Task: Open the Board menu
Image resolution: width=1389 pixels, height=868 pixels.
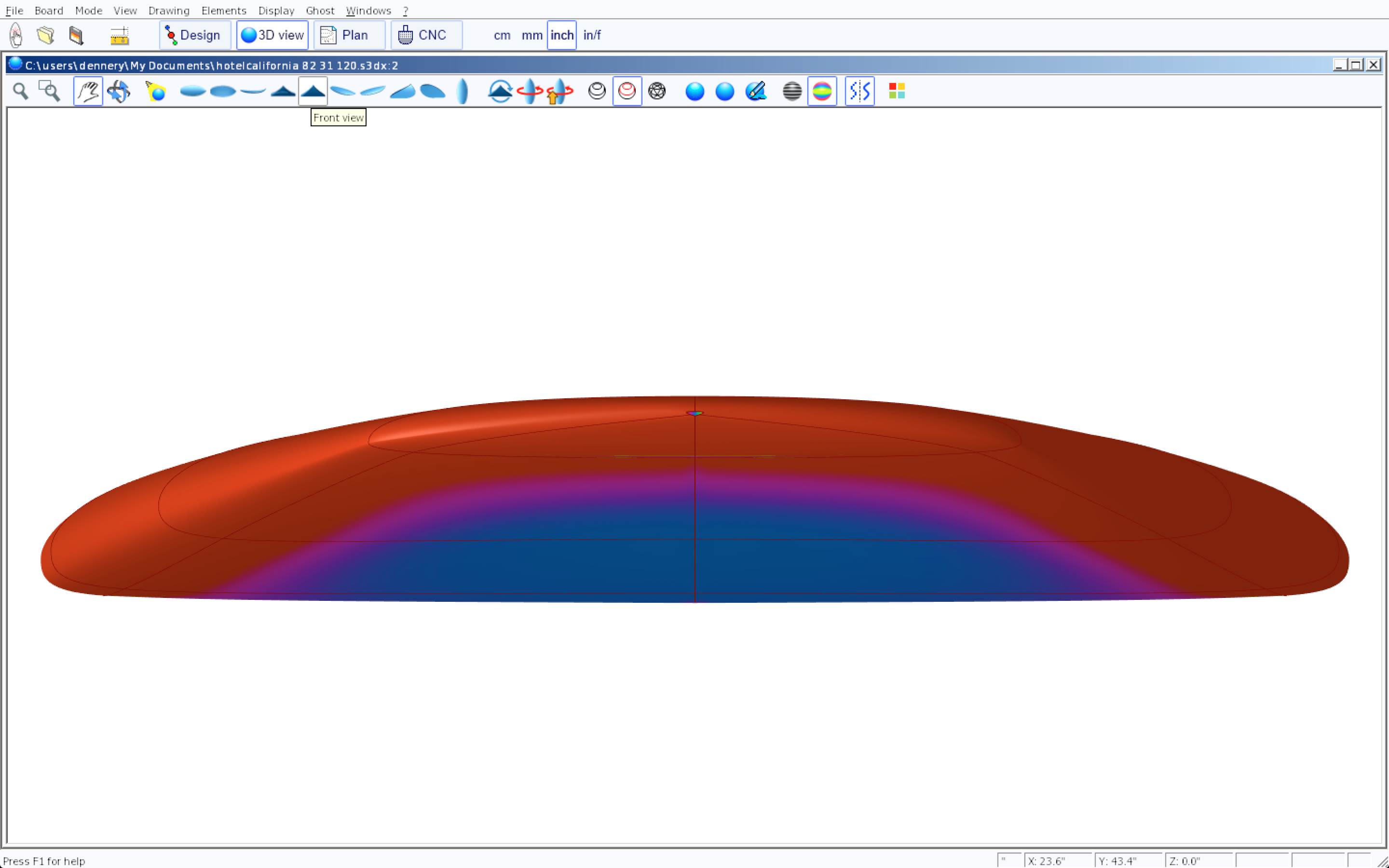Action: click(49, 10)
